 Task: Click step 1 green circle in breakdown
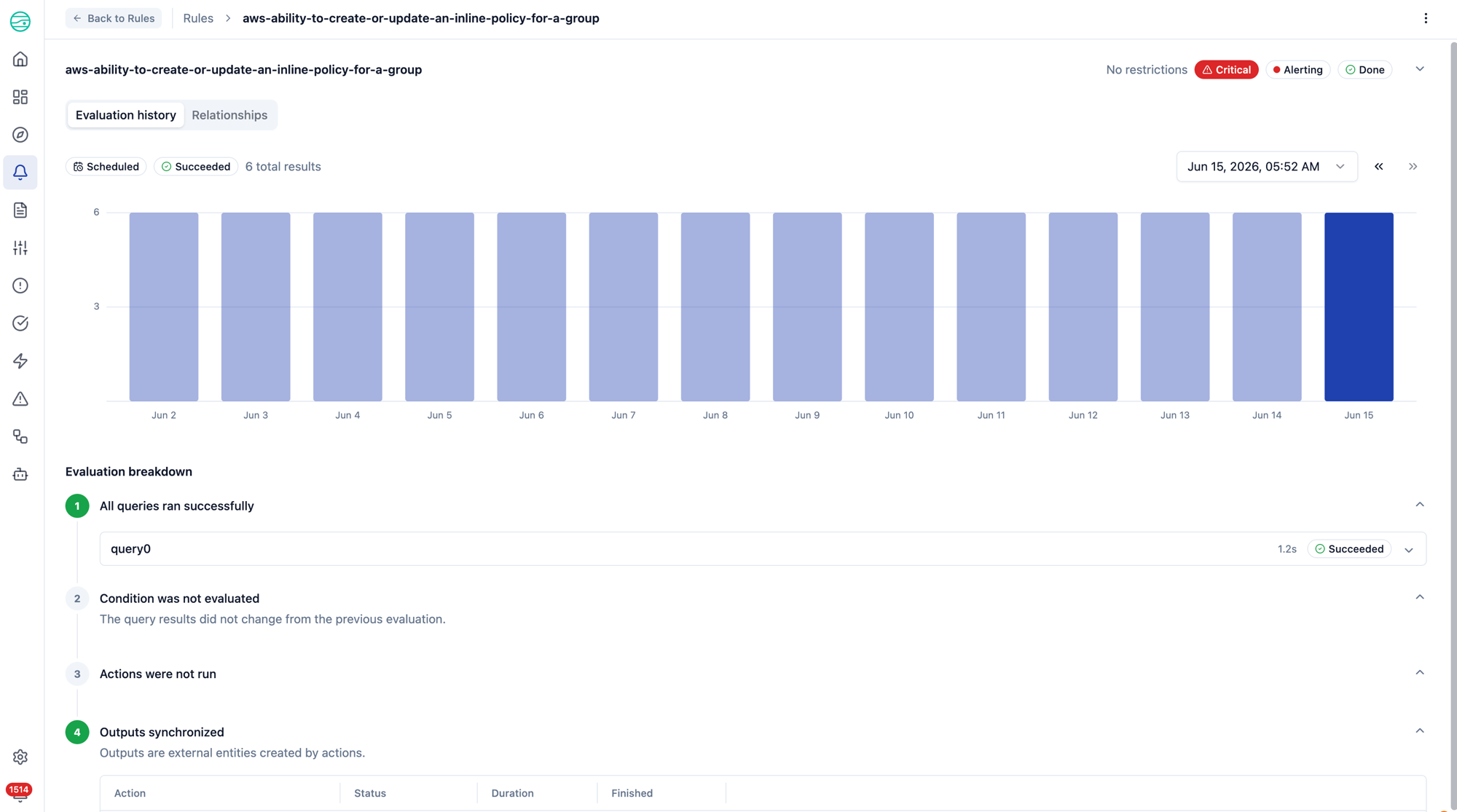[x=77, y=506]
